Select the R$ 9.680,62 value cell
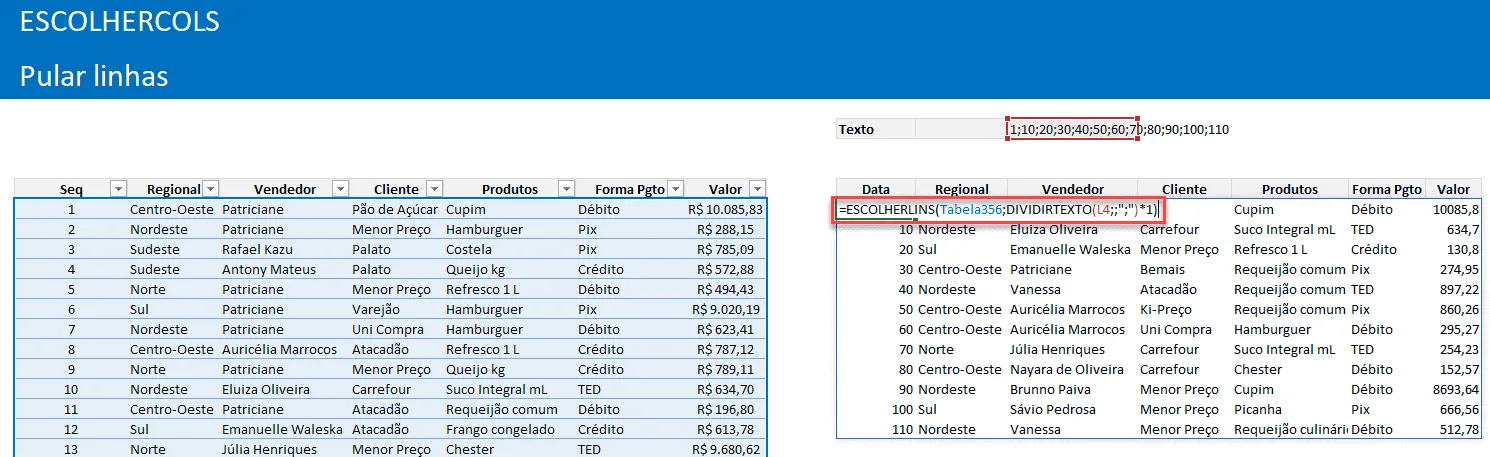 click(725, 450)
